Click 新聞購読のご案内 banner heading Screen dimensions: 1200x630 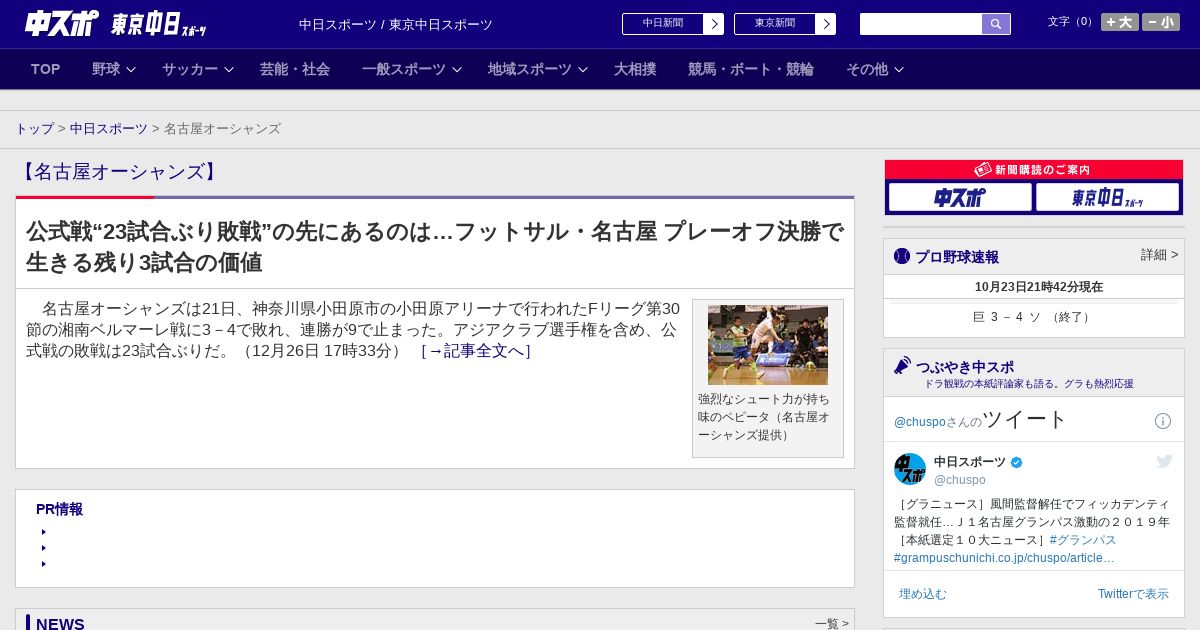point(1034,170)
